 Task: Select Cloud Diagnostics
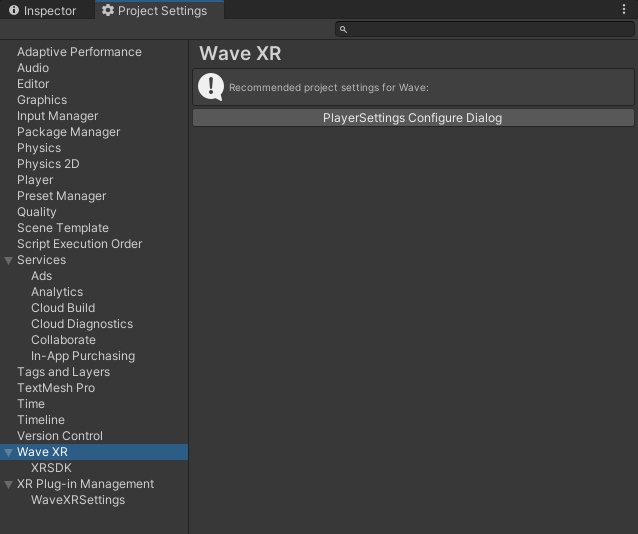[82, 324]
